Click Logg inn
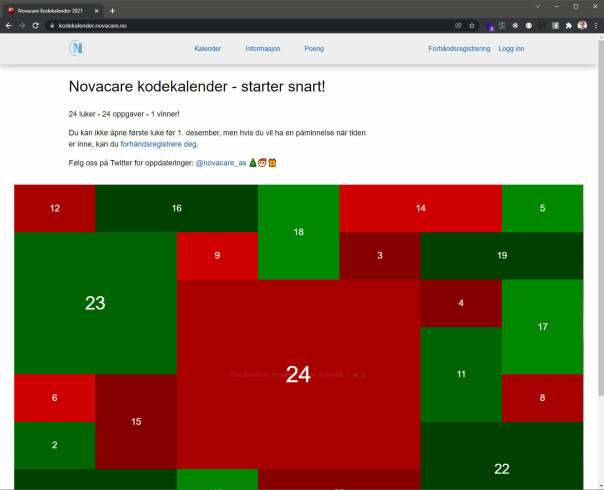 [x=511, y=49]
